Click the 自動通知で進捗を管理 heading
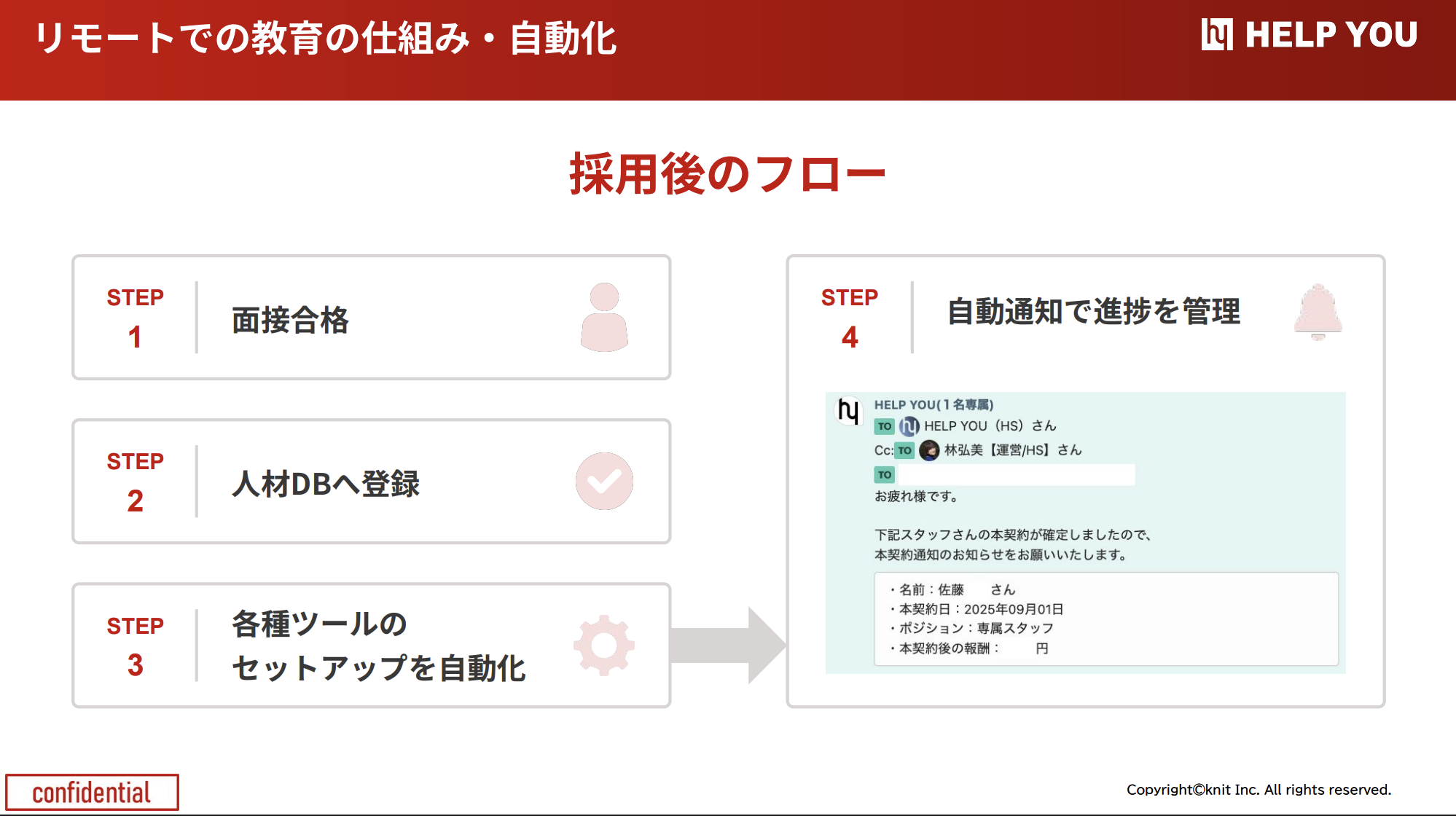1456x816 pixels. coord(1093,312)
